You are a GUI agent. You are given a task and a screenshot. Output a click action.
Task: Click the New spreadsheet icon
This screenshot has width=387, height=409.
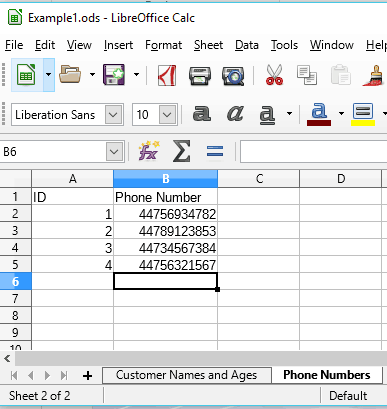tap(27, 75)
